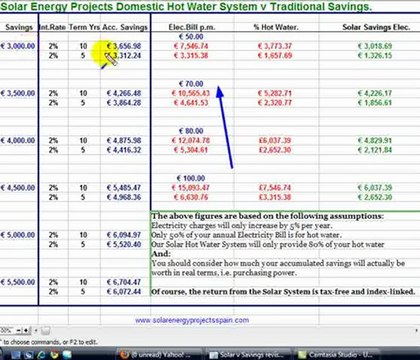Image resolution: width=420 pixels, height=360 pixels.
Task: Select the € 7,546.74 cell under € 50.00
Action: click(191, 46)
